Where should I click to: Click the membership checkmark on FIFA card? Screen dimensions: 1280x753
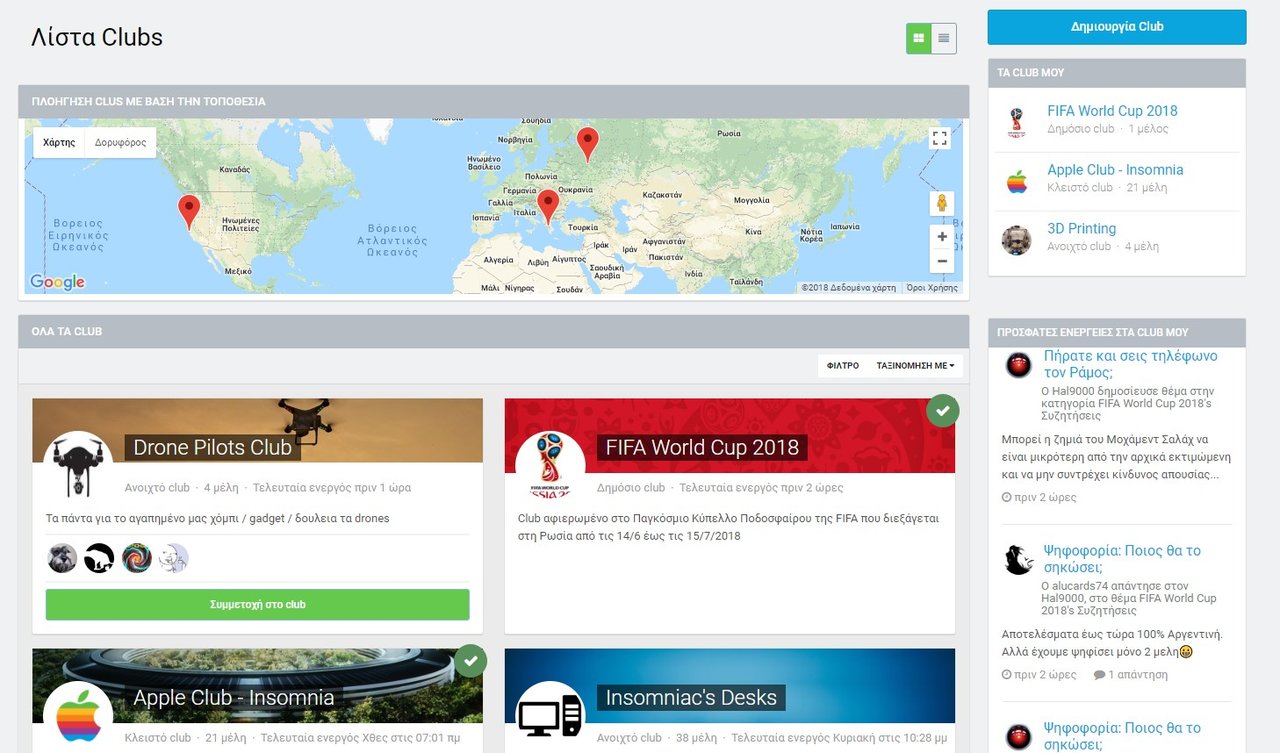coord(942,411)
